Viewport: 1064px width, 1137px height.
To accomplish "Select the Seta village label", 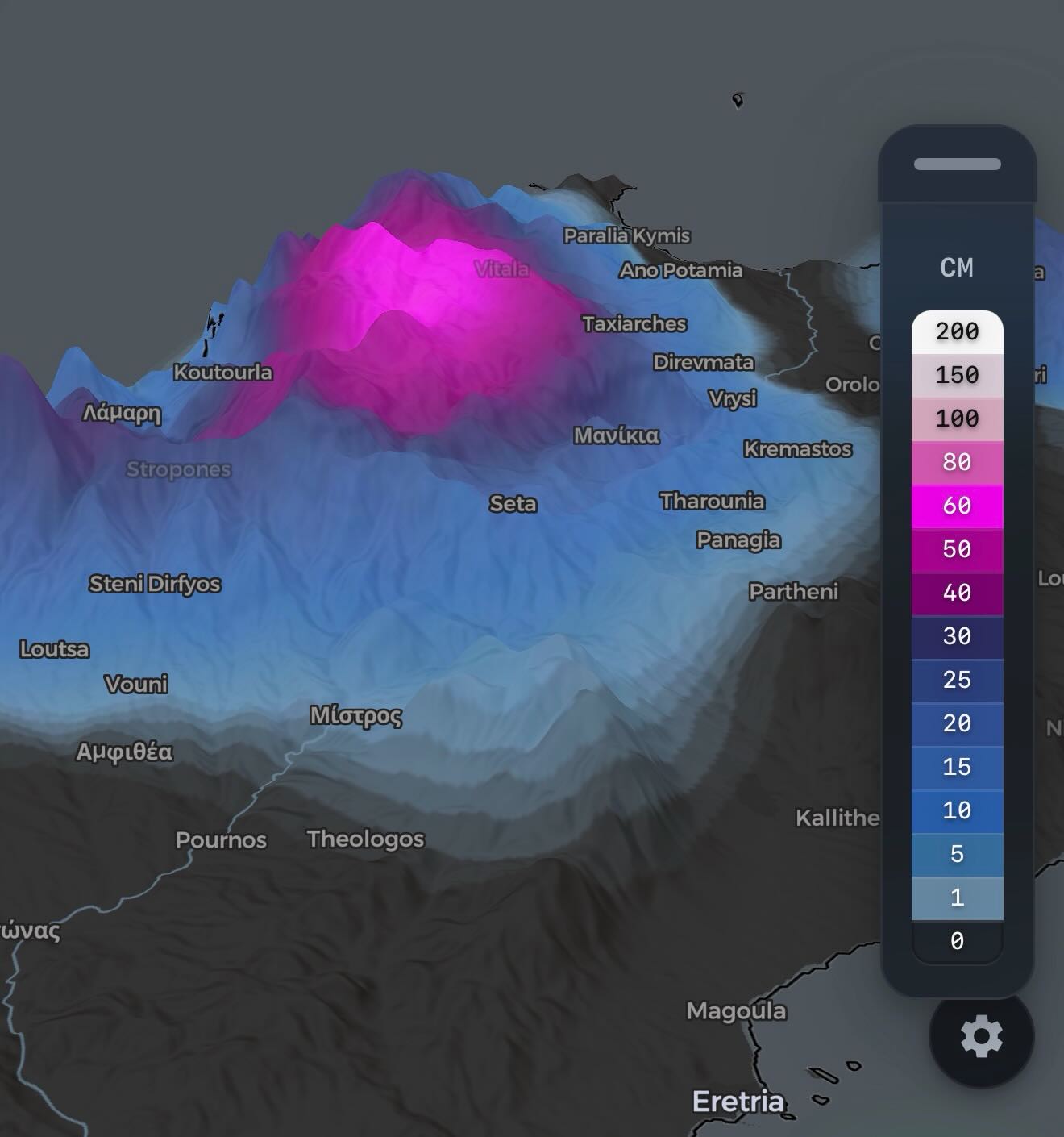I will coord(513,504).
